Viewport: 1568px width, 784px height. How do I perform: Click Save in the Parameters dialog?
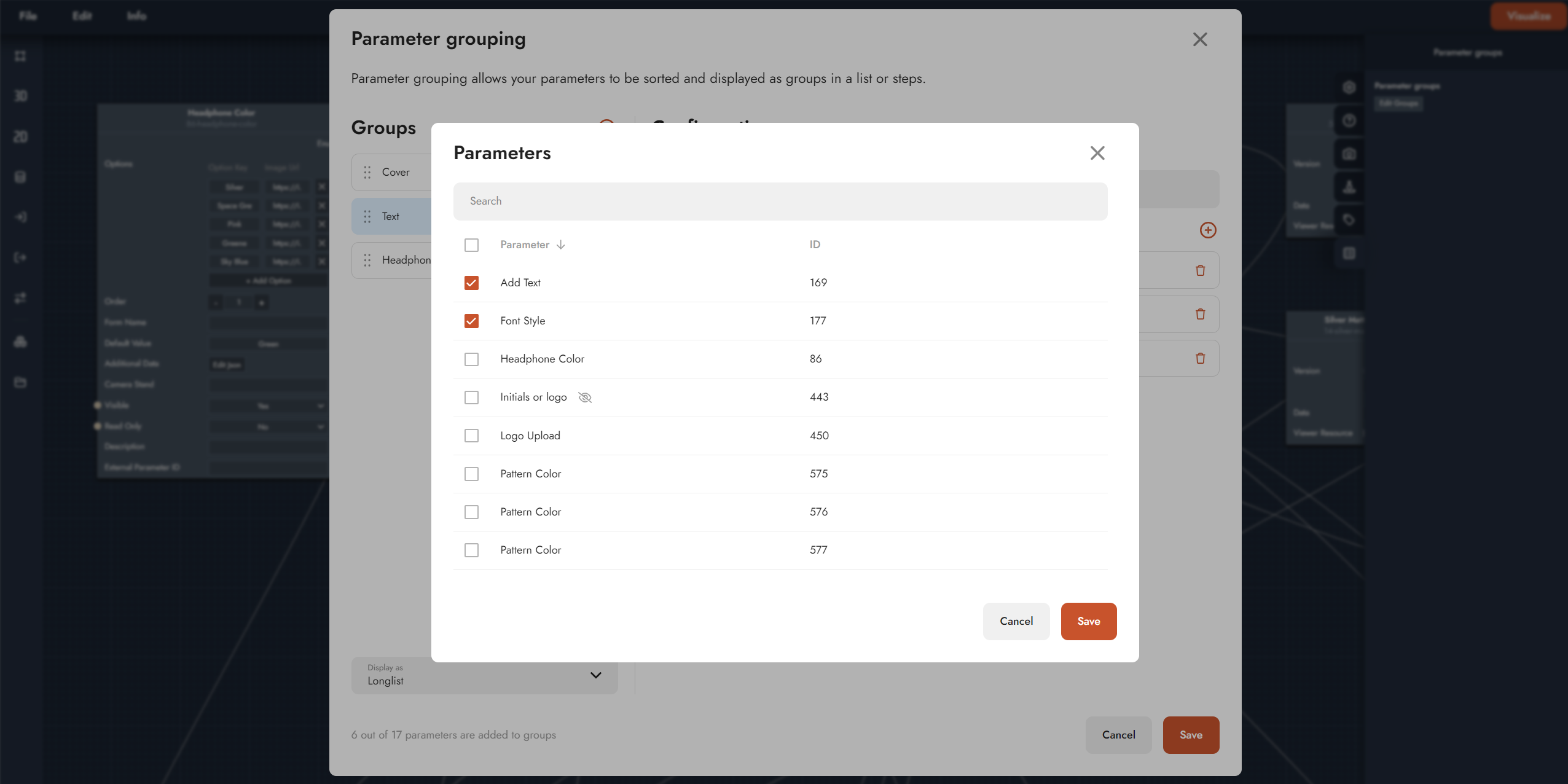point(1088,621)
